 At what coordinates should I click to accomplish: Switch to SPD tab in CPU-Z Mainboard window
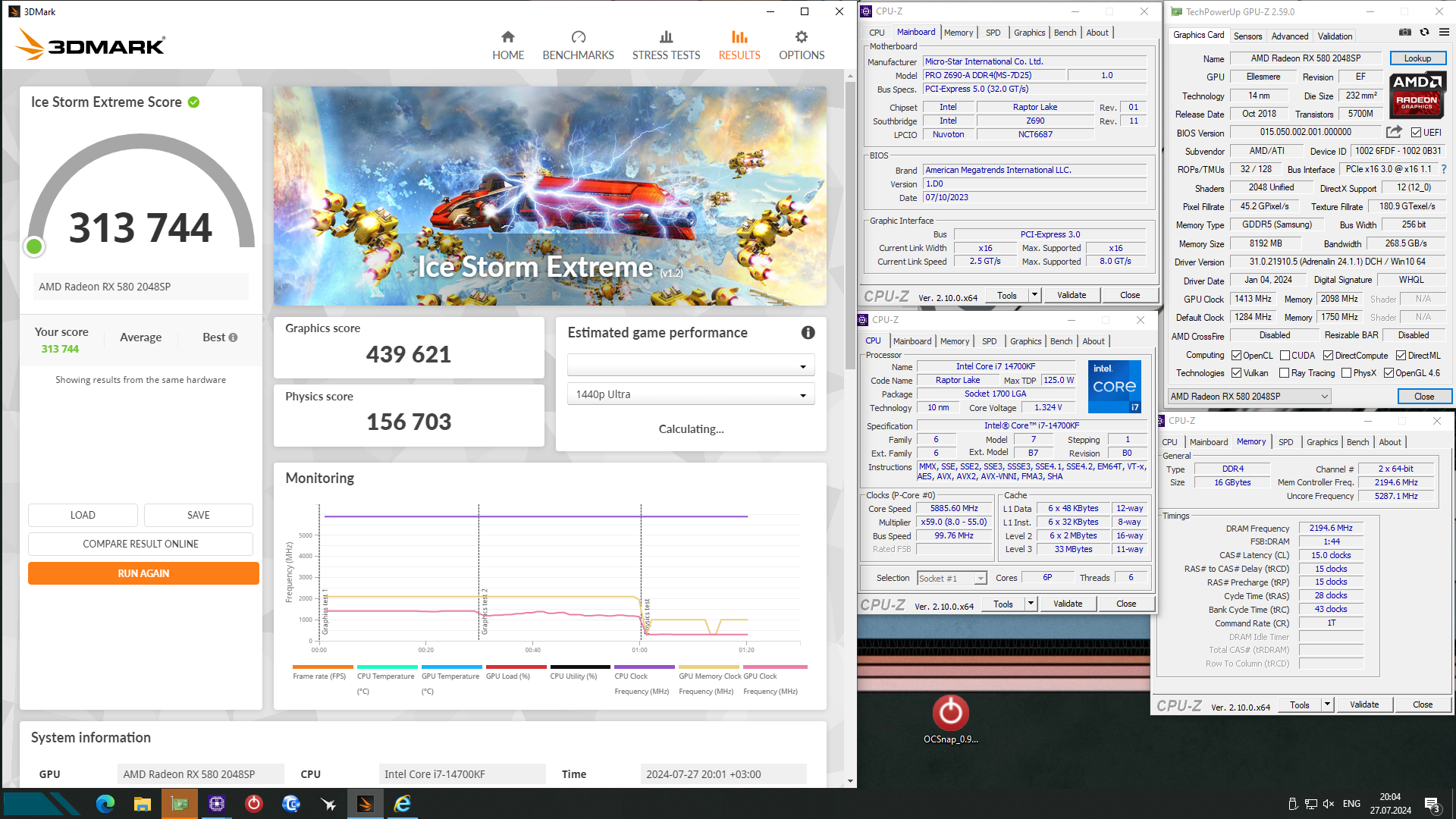pos(993,33)
